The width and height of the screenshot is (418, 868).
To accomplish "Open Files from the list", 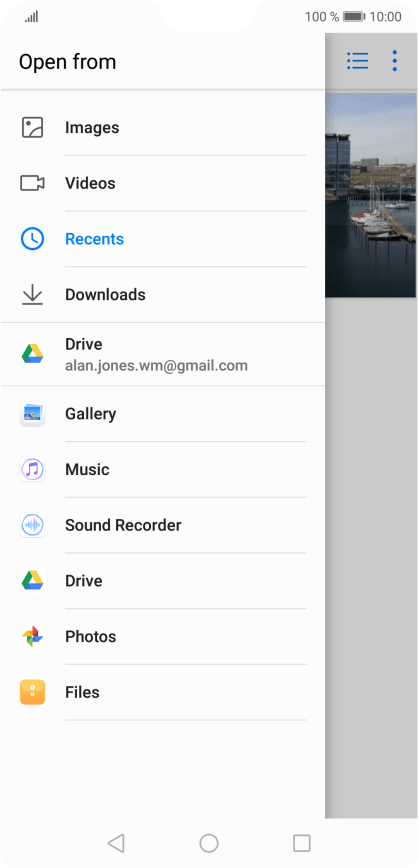I will tap(163, 692).
